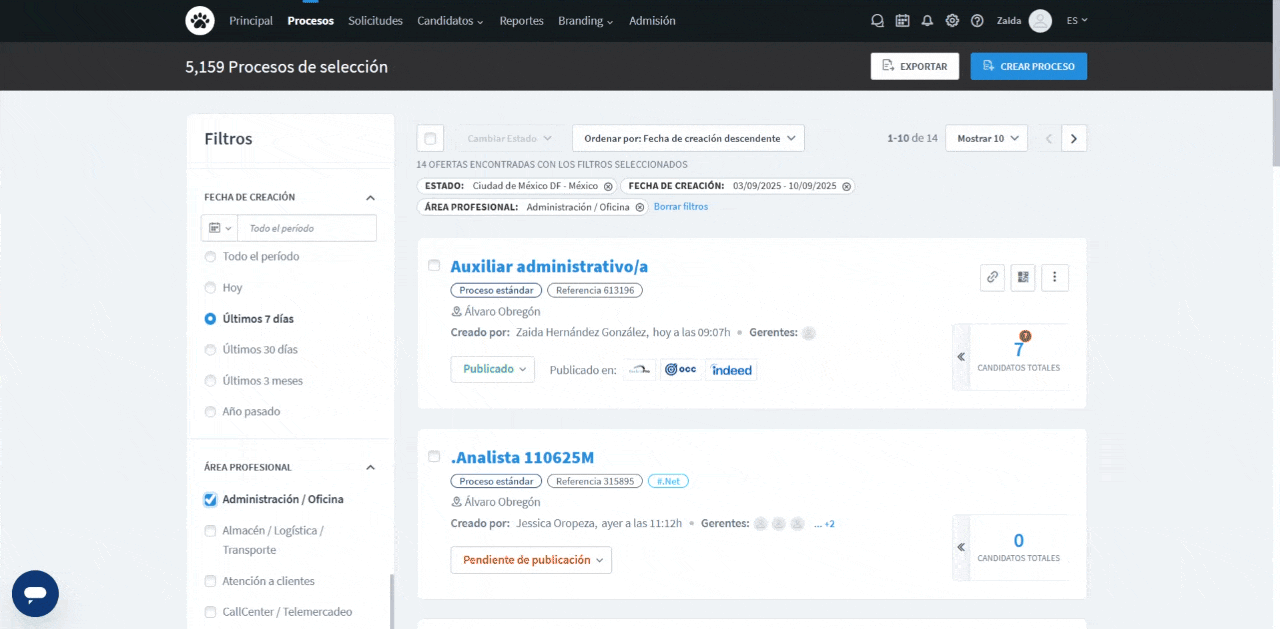The image size is (1280, 629).
Task: Open the help question mark icon
Action: [977, 20]
